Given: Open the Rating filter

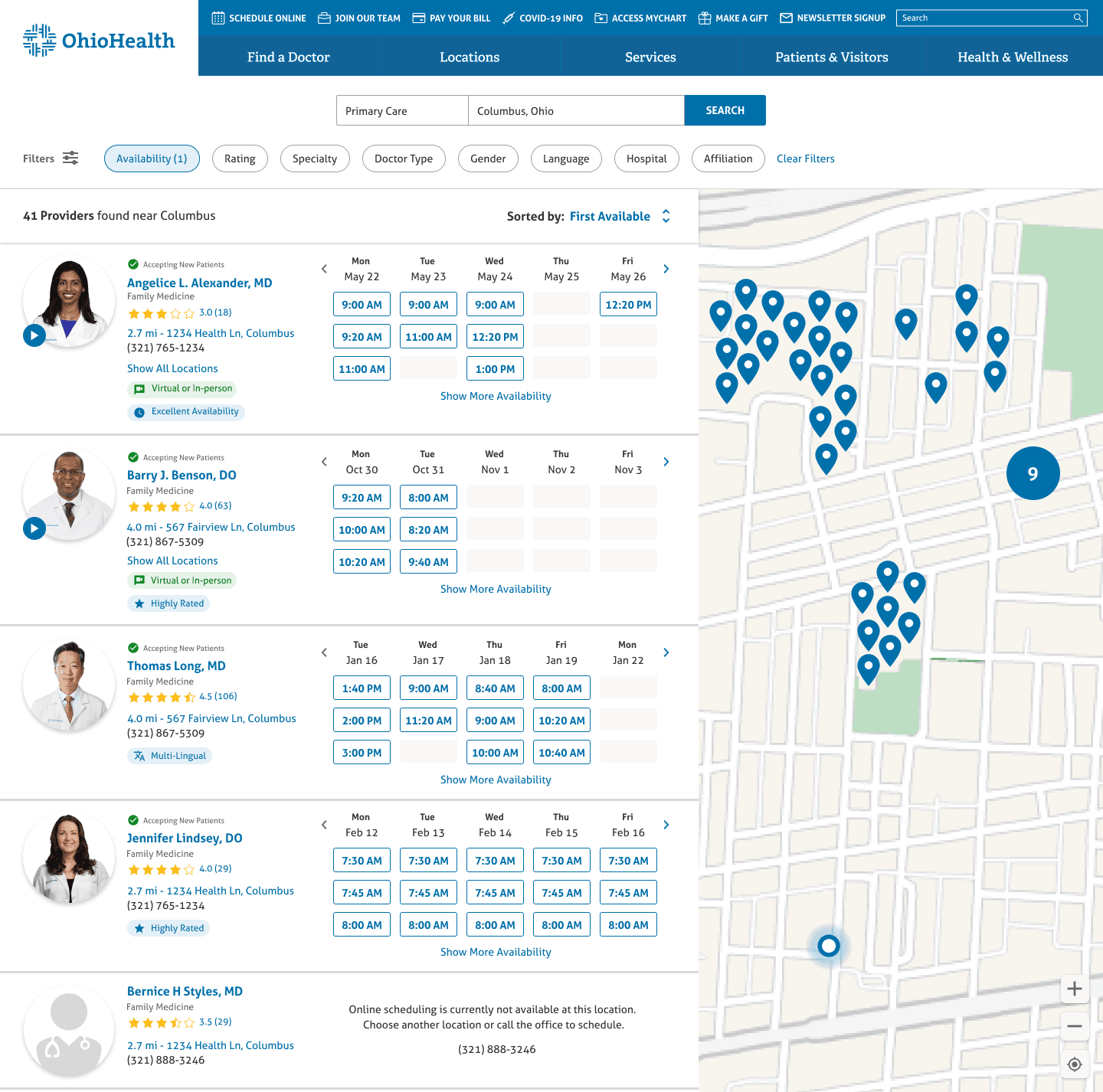Looking at the screenshot, I should coord(240,159).
